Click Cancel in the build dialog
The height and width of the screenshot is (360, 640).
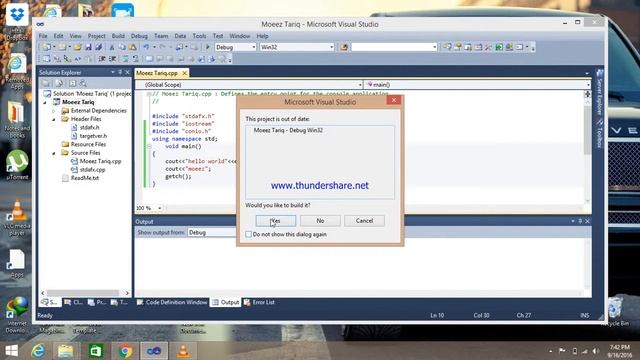click(x=364, y=221)
